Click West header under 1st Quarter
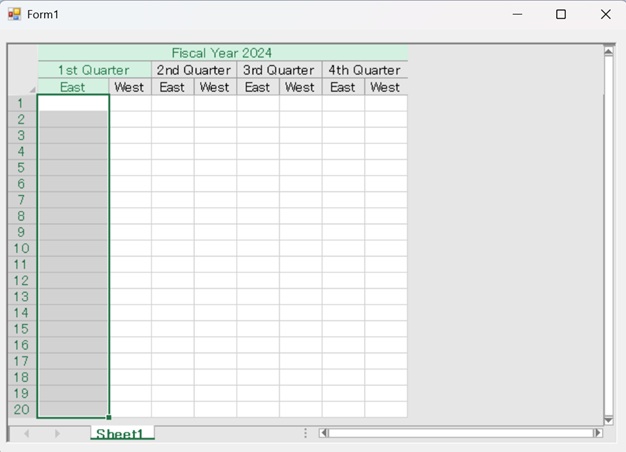The width and height of the screenshot is (626, 452). coord(130,87)
